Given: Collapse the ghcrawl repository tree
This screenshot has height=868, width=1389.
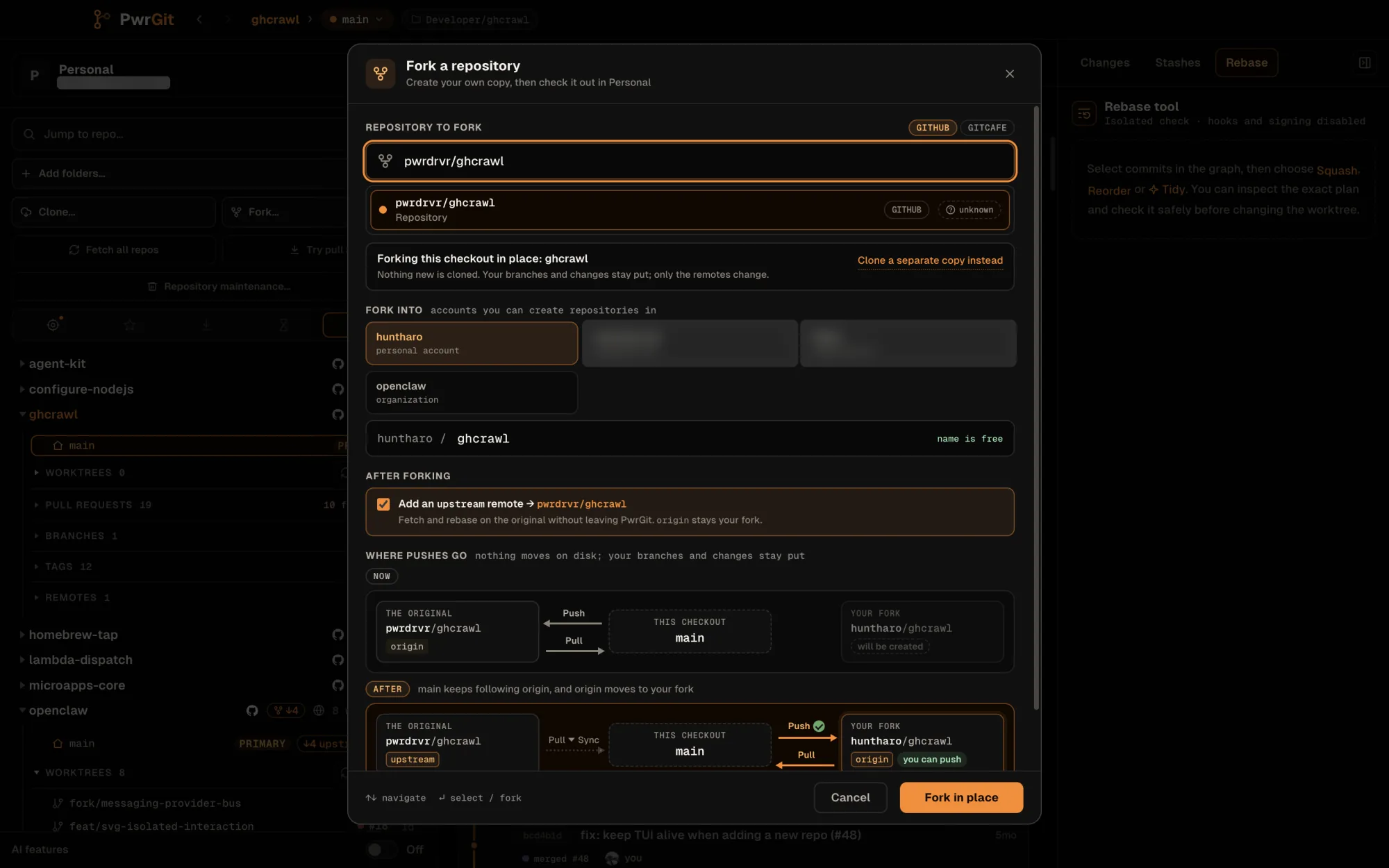Looking at the screenshot, I should point(22,415).
